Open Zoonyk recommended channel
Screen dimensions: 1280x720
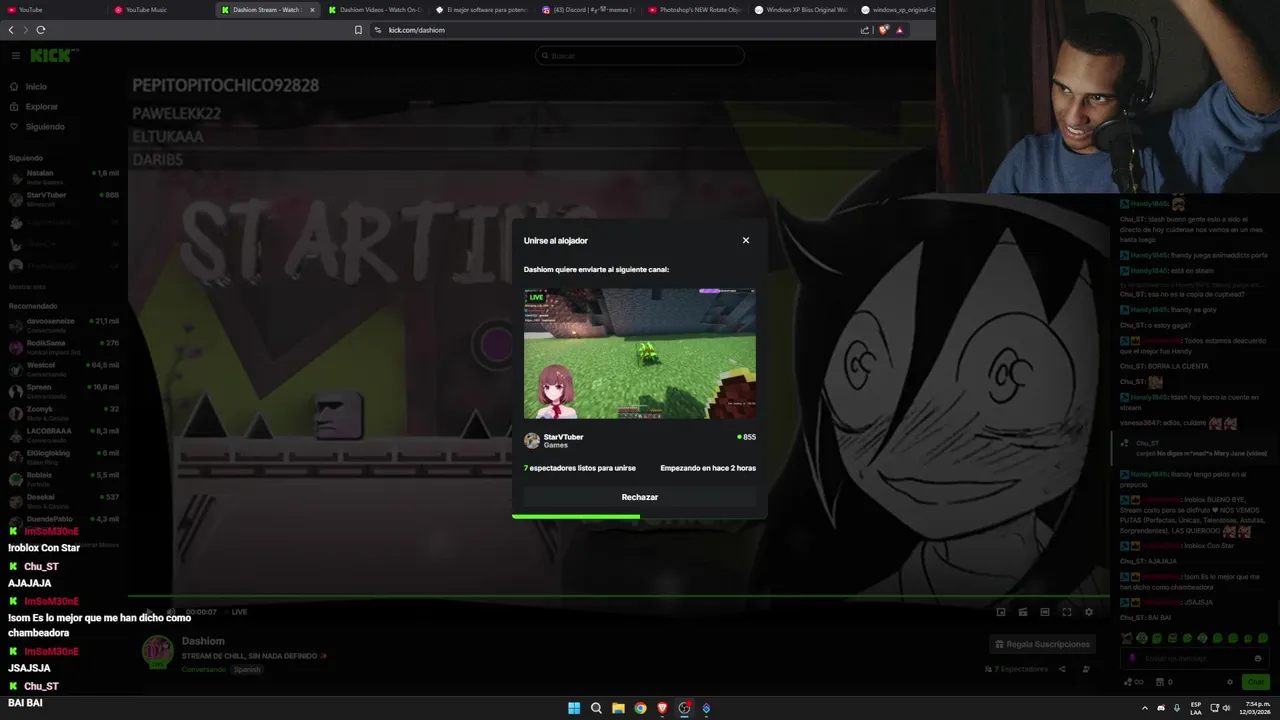click(63, 412)
